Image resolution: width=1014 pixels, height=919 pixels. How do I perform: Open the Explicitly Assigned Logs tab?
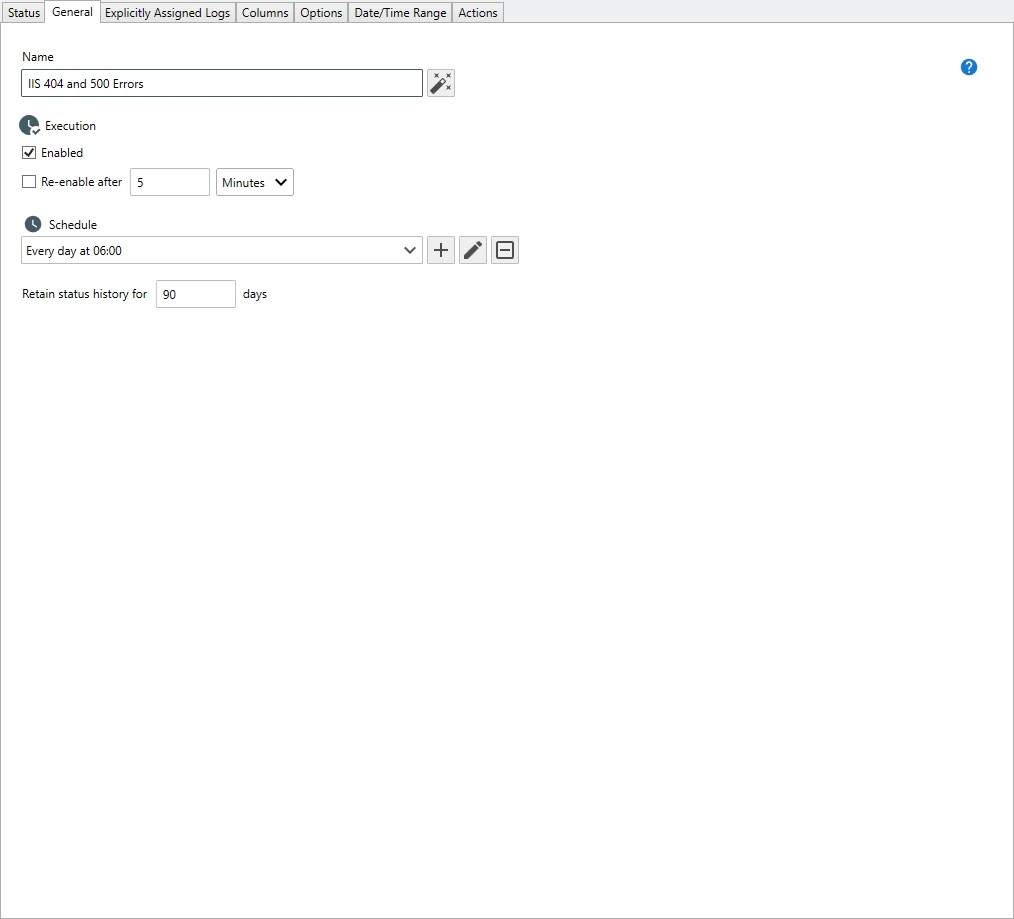(167, 13)
